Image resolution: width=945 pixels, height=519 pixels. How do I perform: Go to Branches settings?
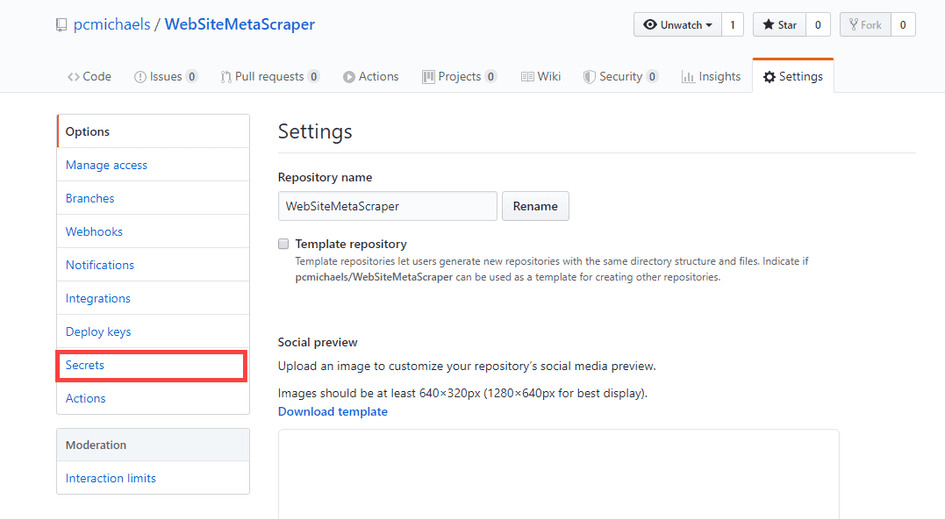pyautogui.click(x=153, y=198)
